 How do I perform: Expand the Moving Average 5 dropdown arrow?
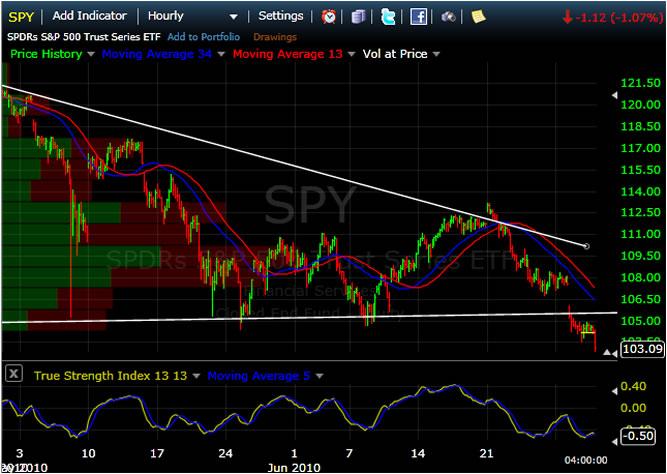(x=319, y=376)
